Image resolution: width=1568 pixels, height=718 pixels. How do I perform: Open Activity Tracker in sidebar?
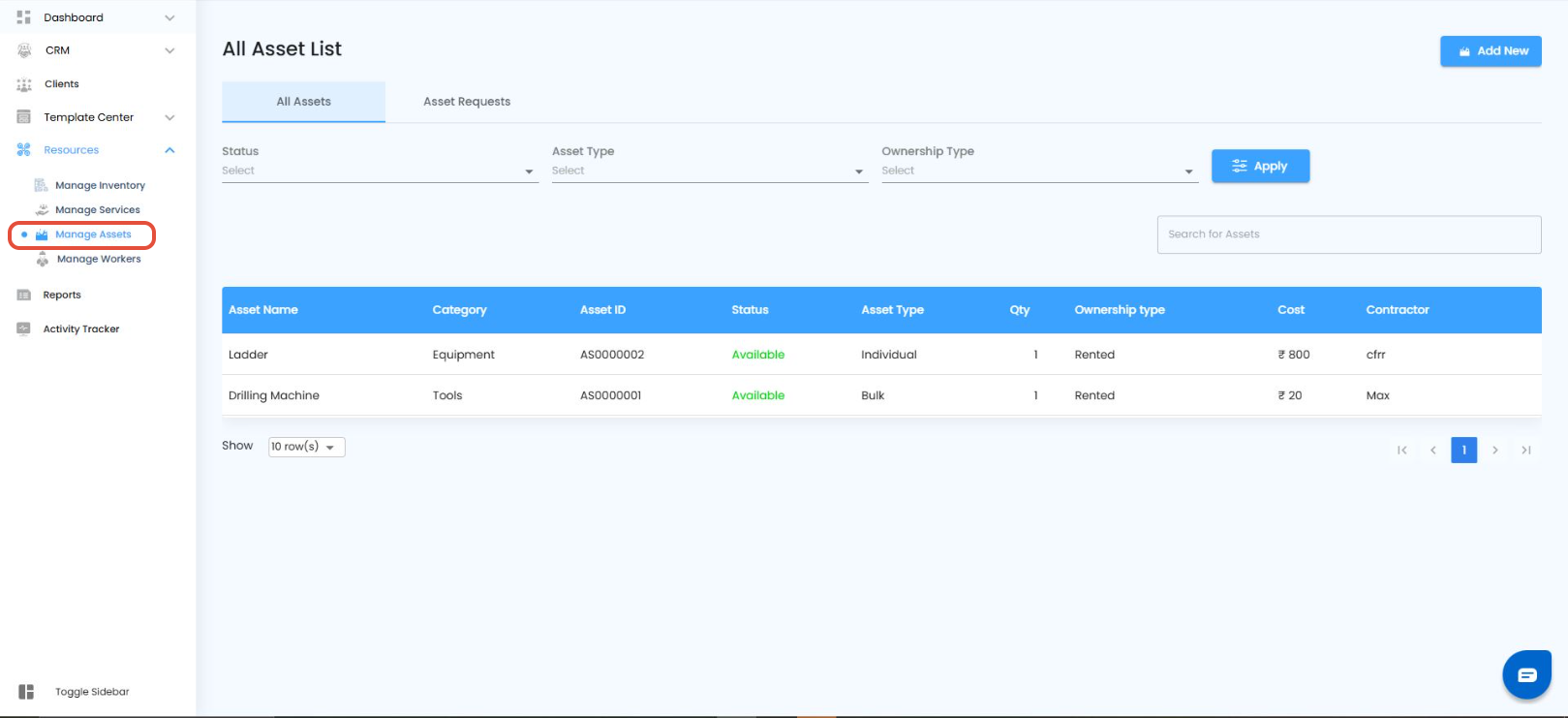[81, 329]
